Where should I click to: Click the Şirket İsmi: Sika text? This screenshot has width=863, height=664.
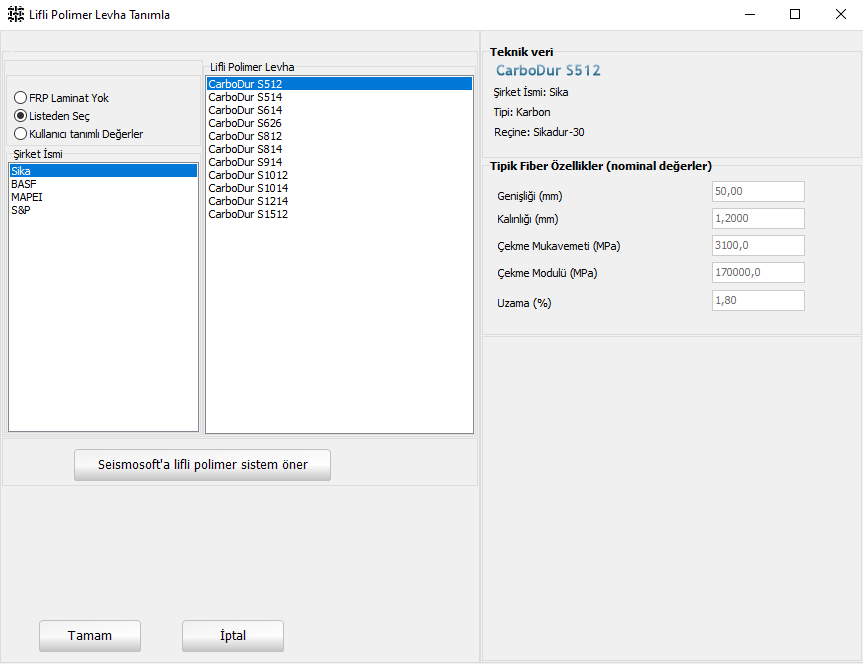pos(531,92)
